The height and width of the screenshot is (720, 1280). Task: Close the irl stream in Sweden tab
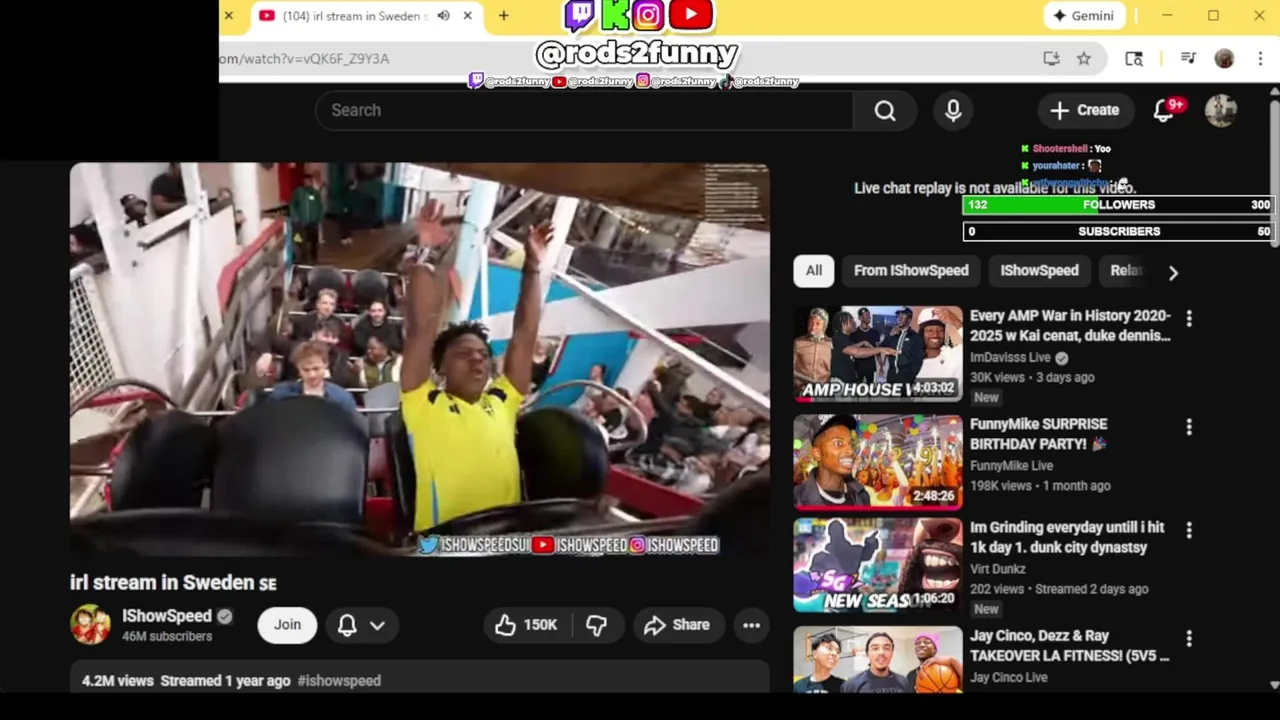click(467, 16)
